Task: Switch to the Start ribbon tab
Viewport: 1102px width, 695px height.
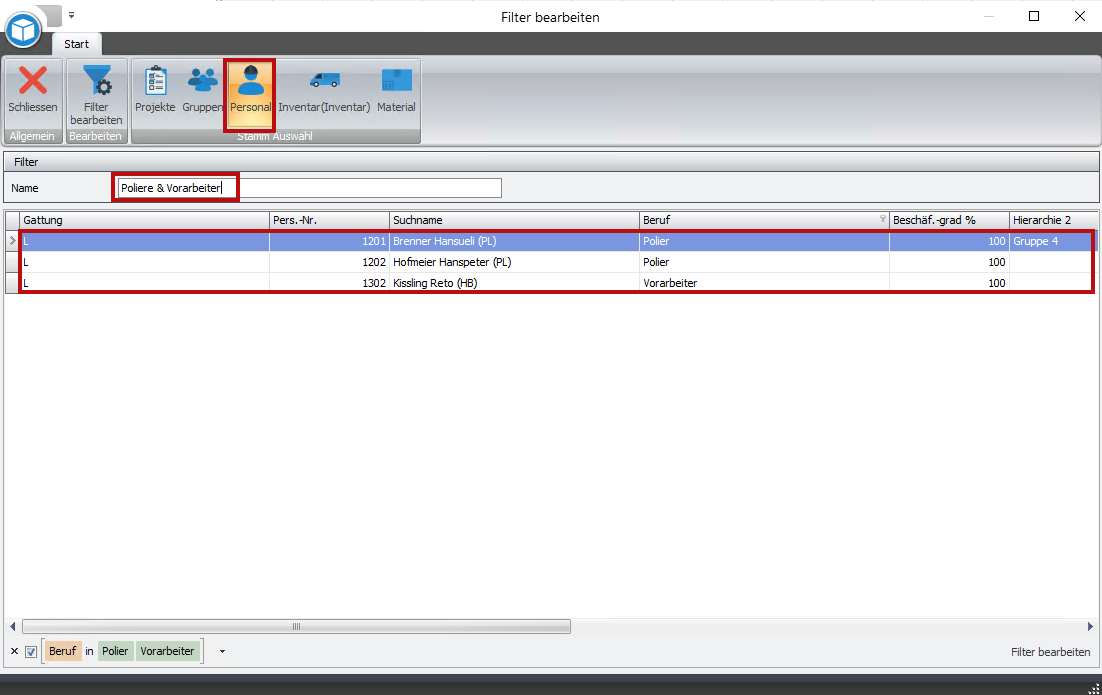Action: (x=76, y=44)
